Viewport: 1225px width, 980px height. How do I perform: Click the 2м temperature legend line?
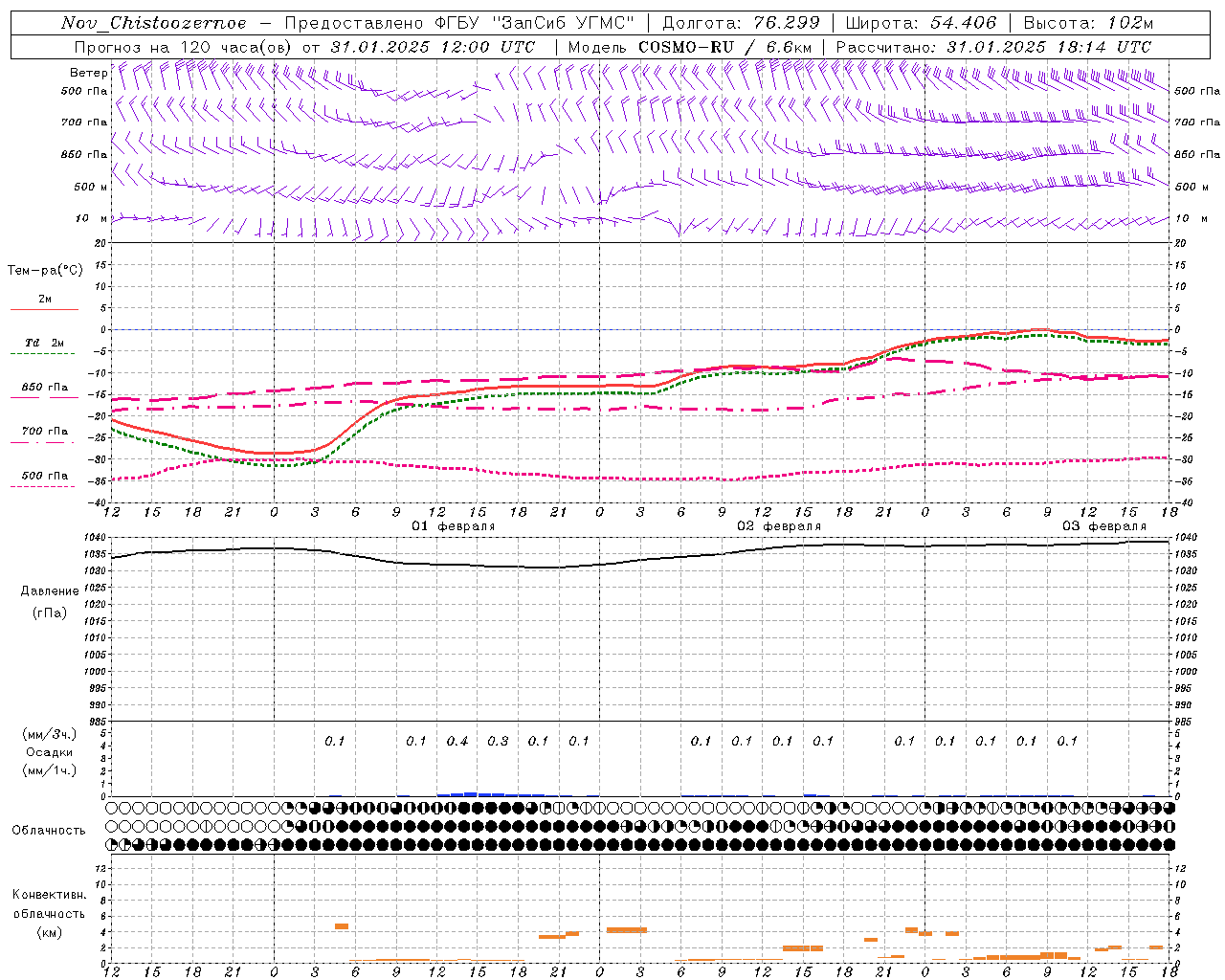[x=44, y=303]
